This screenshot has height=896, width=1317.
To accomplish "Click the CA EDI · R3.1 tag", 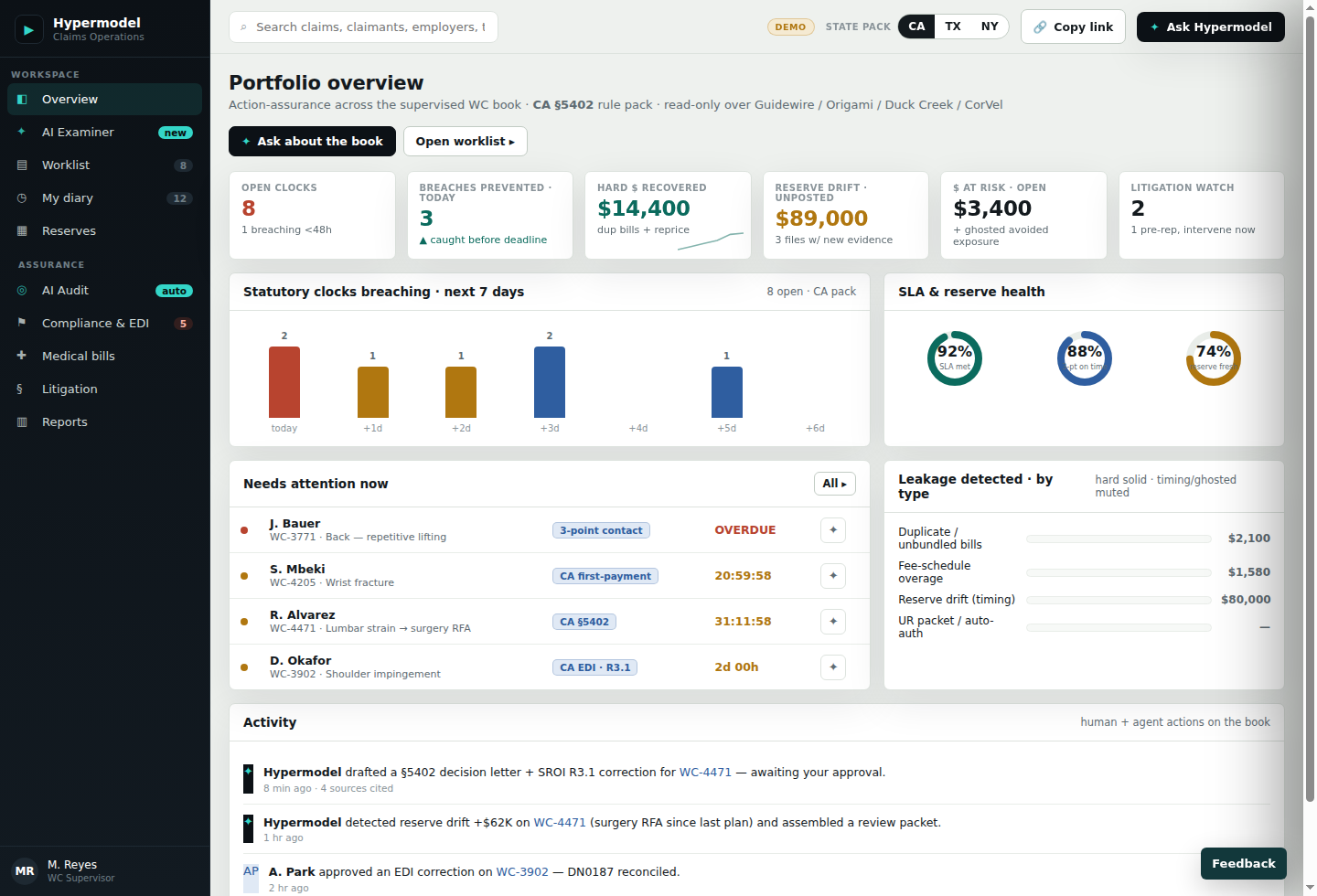I will pos(595,667).
